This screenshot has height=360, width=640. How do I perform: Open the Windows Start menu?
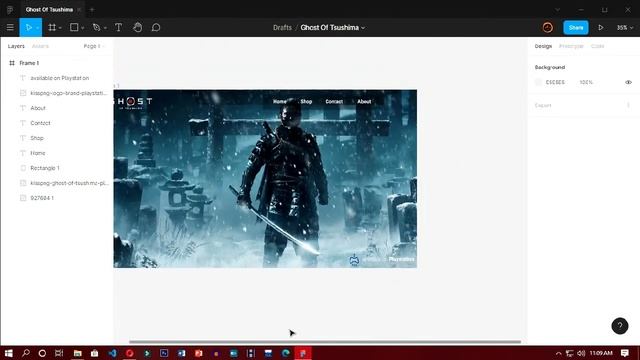coord(8,353)
